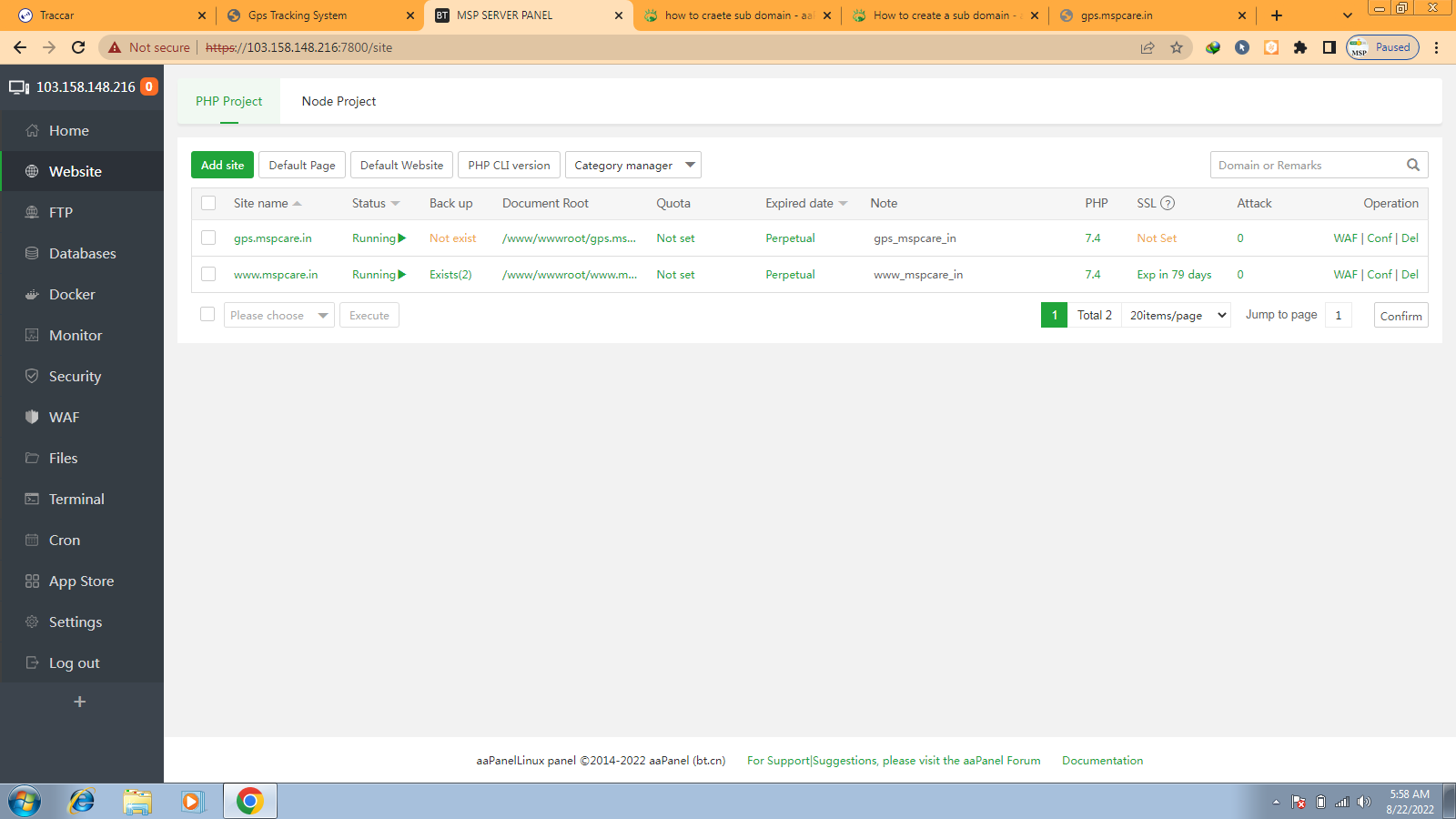Open the Chrome tab search chevron
1456x819 pixels.
click(1348, 15)
